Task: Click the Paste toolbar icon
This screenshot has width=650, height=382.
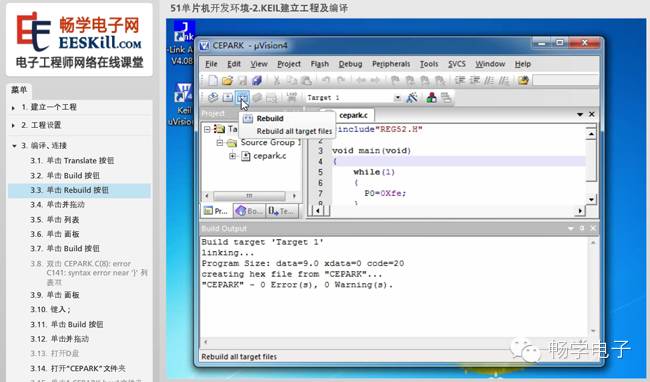Action: coord(306,80)
